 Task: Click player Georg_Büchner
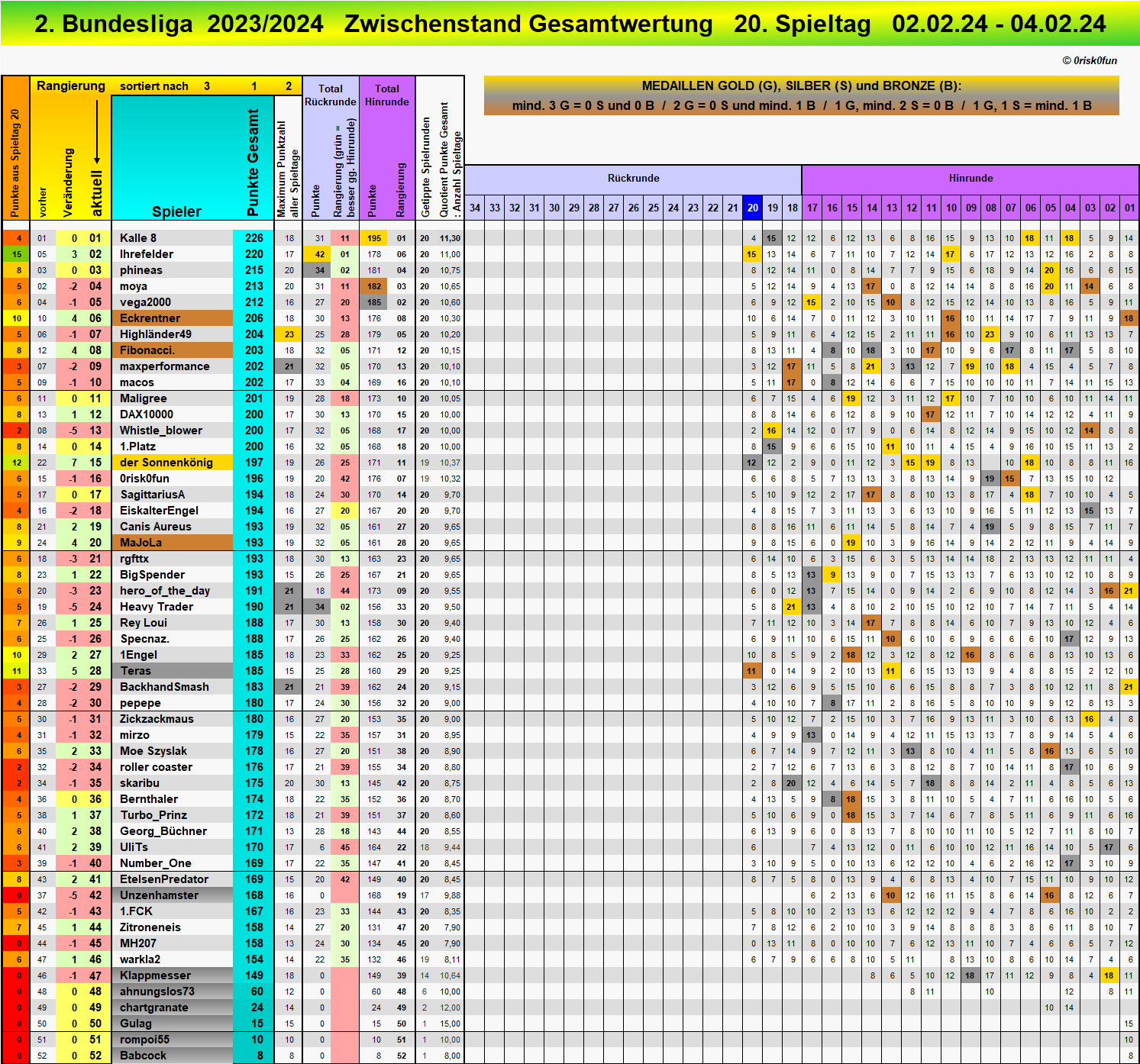[x=163, y=831]
